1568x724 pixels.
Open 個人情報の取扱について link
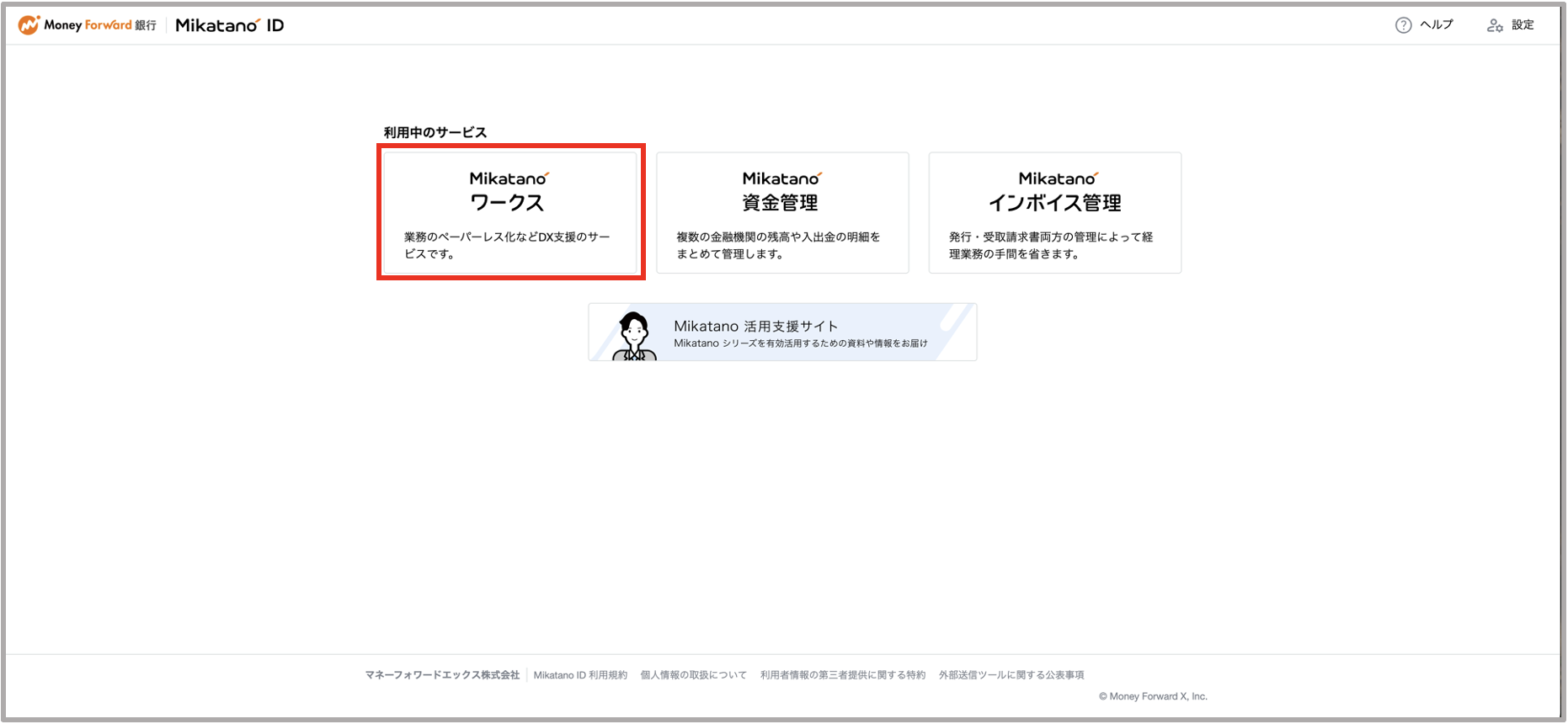coord(693,675)
